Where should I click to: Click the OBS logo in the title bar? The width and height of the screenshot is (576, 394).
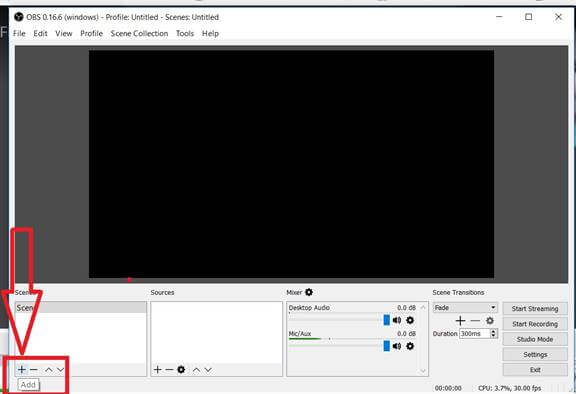click(x=19, y=17)
